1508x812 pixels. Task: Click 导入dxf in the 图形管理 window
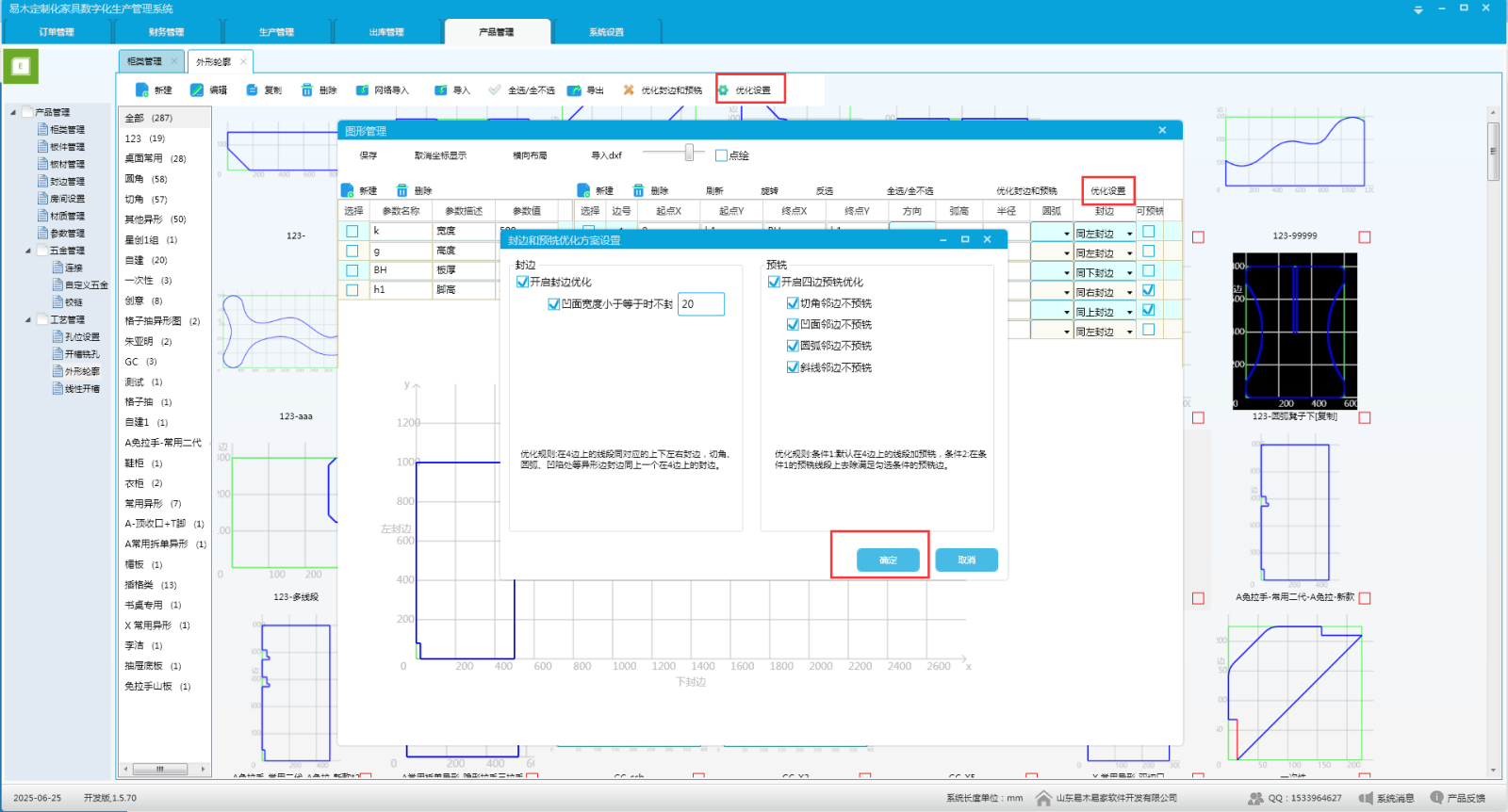pos(606,155)
